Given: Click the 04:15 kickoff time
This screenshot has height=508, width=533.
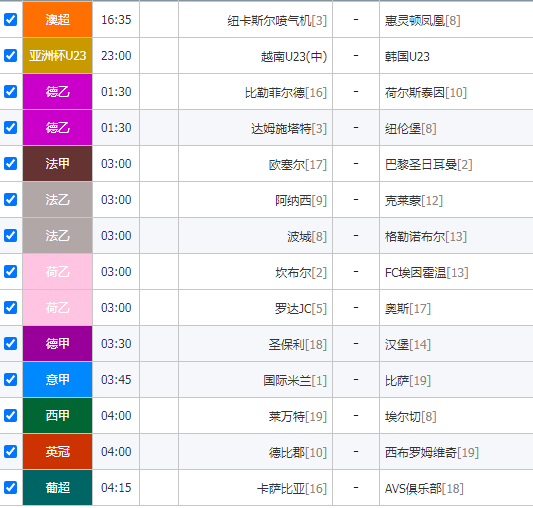Looking at the screenshot, I should coord(116,488).
